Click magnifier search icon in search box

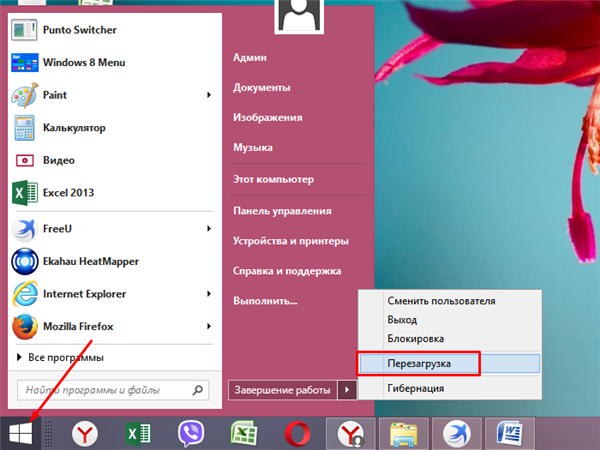pos(198,390)
